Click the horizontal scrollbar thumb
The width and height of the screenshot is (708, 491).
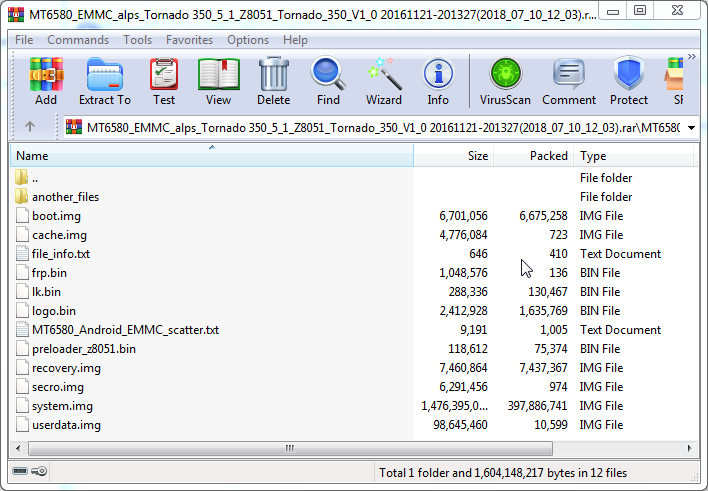pos(290,449)
